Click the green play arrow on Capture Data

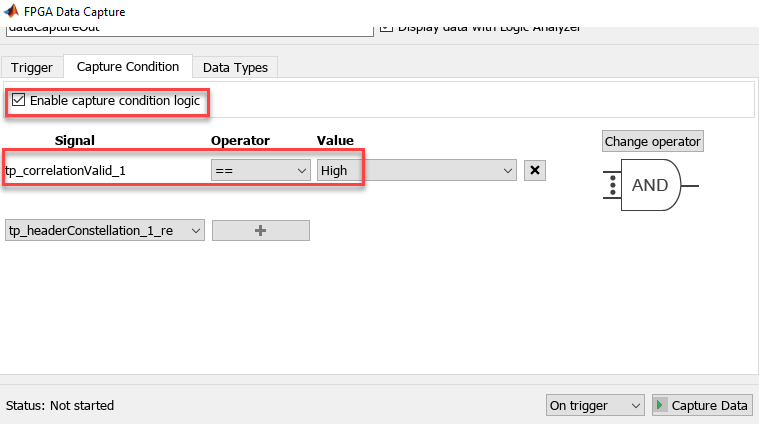pos(660,405)
